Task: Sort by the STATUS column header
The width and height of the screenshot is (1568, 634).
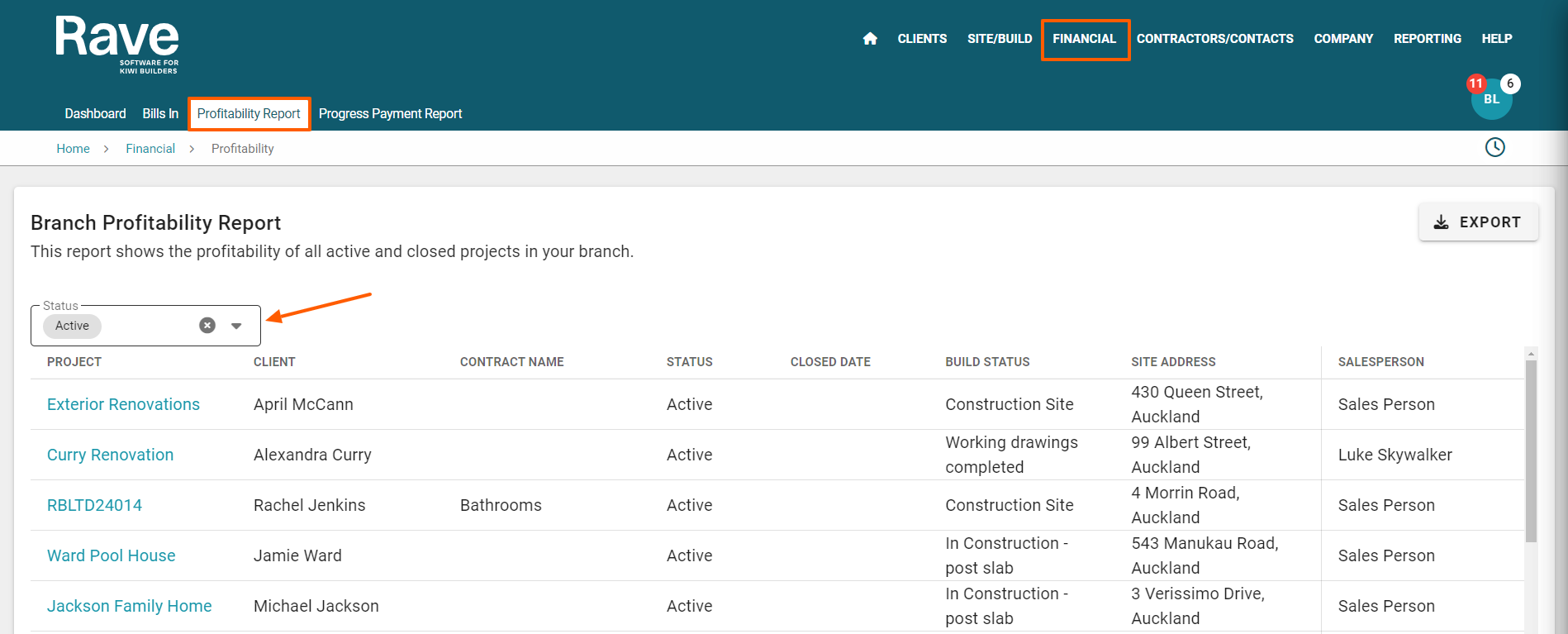Action: 690,362
